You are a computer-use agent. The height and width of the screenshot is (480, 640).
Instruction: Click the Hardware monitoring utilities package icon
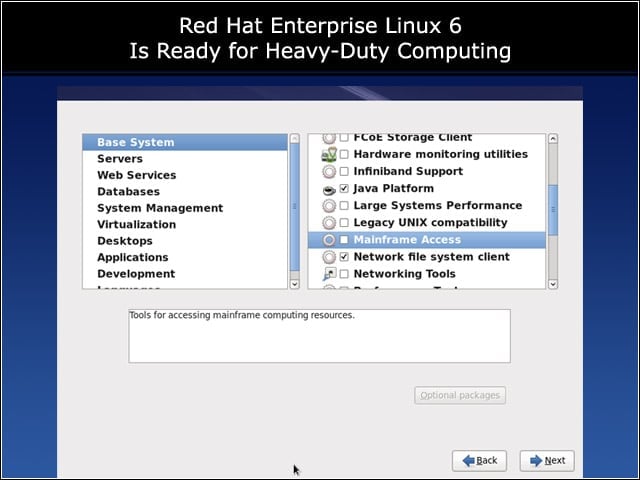click(329, 154)
